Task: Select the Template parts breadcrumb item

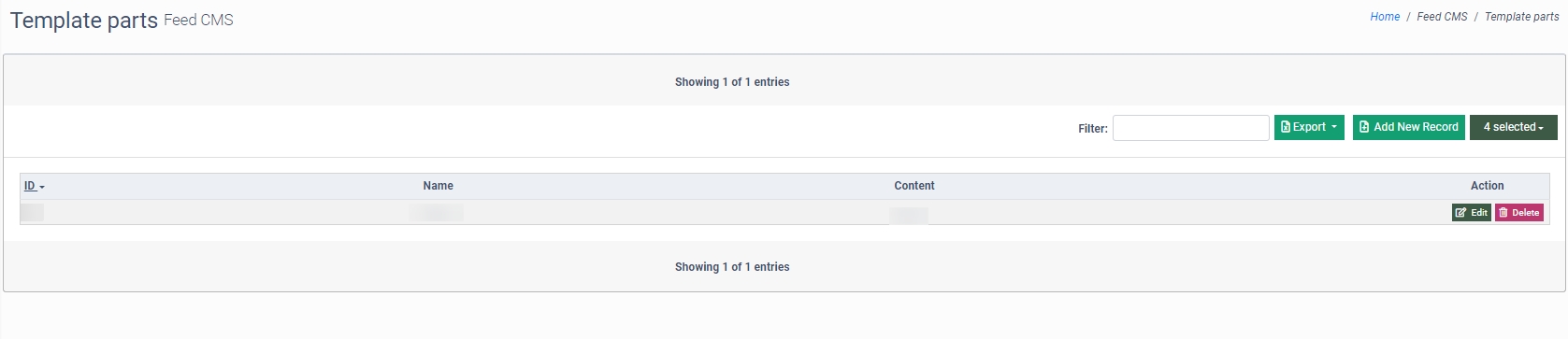Action: click(1521, 17)
